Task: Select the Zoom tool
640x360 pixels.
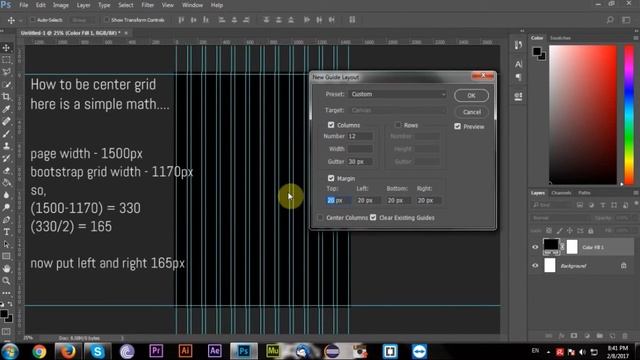Action: (x=6, y=281)
